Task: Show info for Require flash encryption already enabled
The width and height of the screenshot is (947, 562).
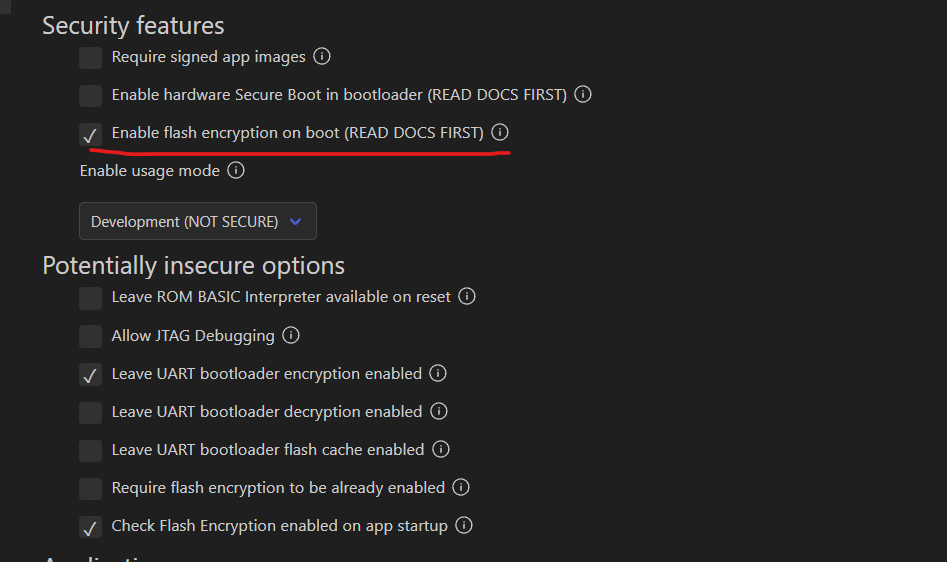Action: (461, 487)
